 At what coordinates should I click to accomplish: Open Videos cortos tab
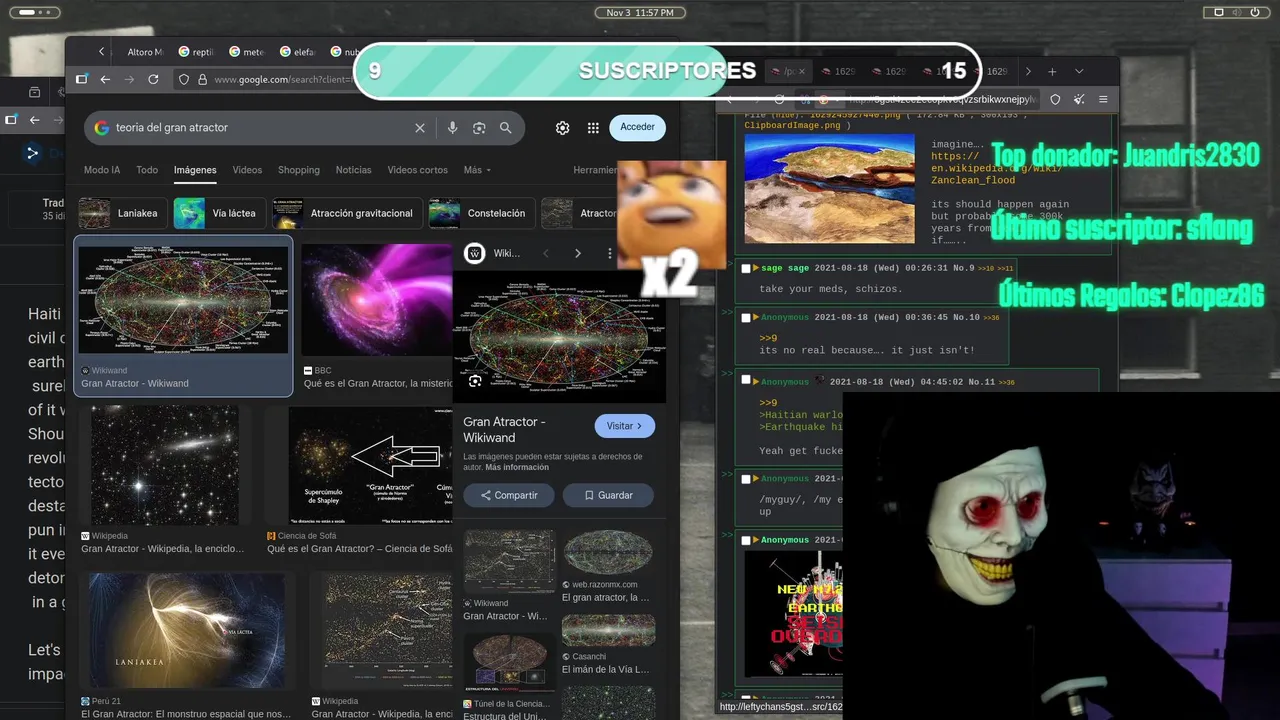point(417,170)
